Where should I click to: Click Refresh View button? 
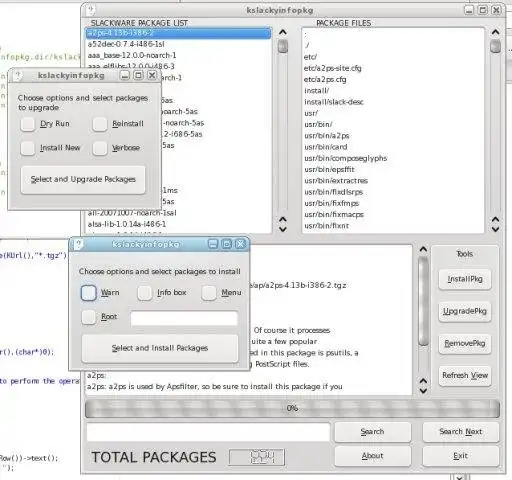(x=465, y=376)
